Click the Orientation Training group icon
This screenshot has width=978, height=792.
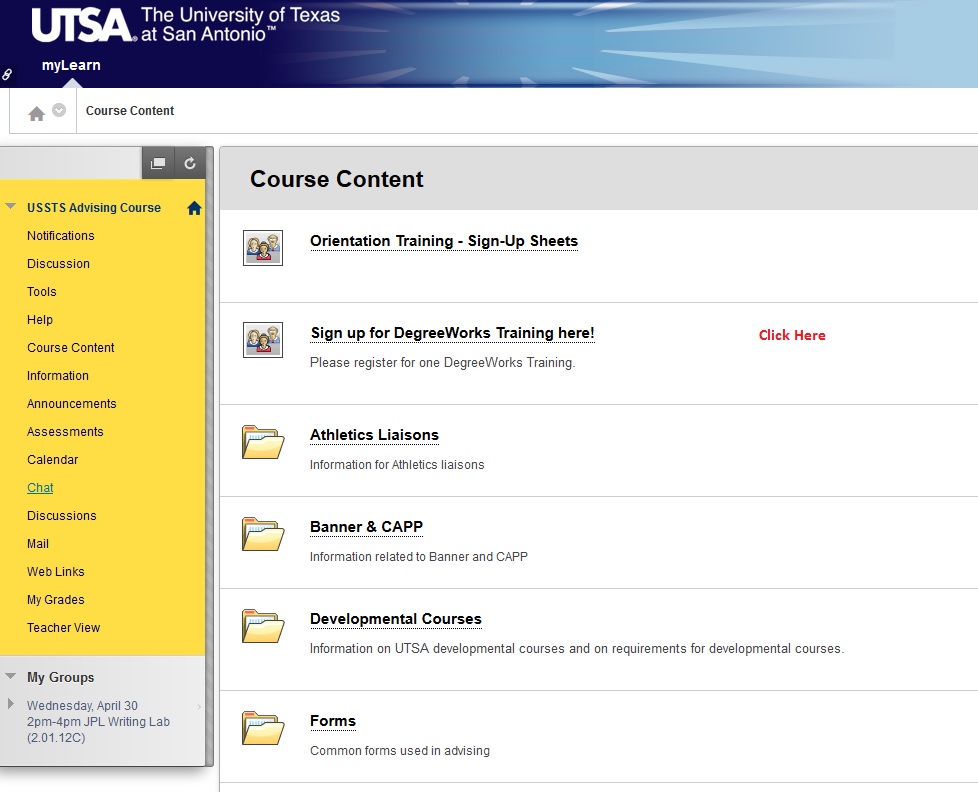click(263, 247)
